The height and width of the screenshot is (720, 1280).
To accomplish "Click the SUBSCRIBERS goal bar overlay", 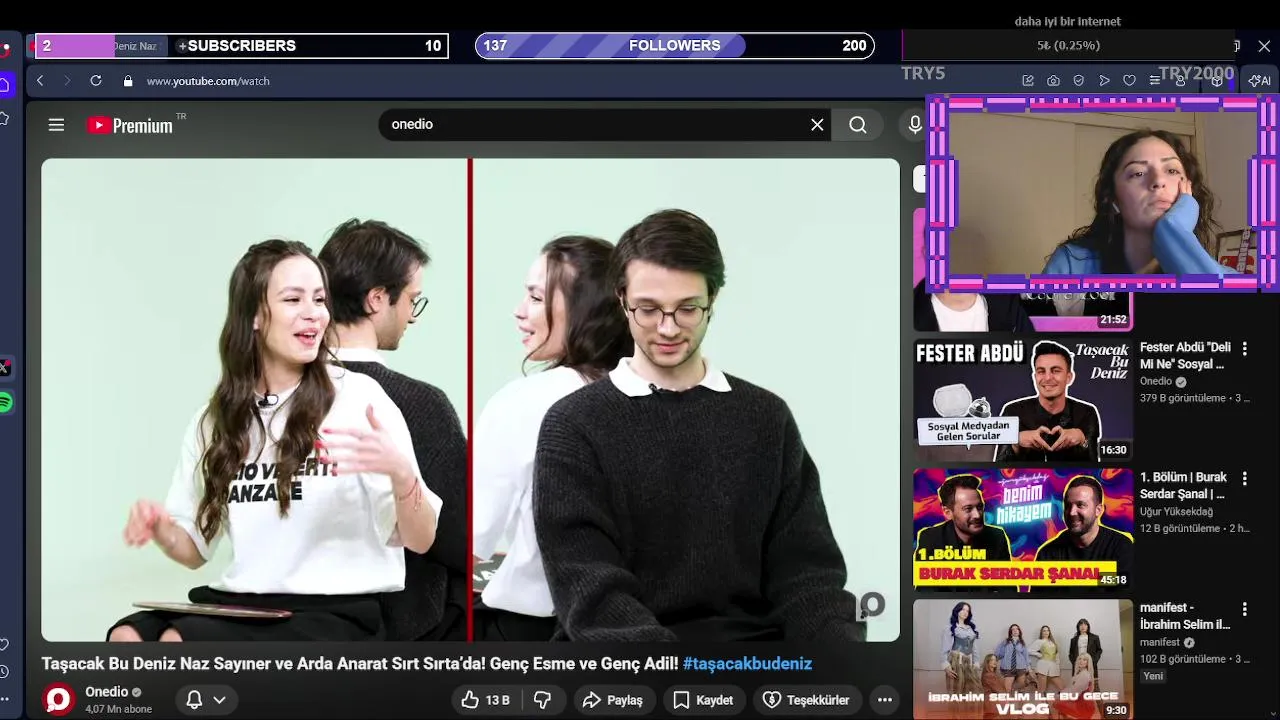I will point(240,46).
